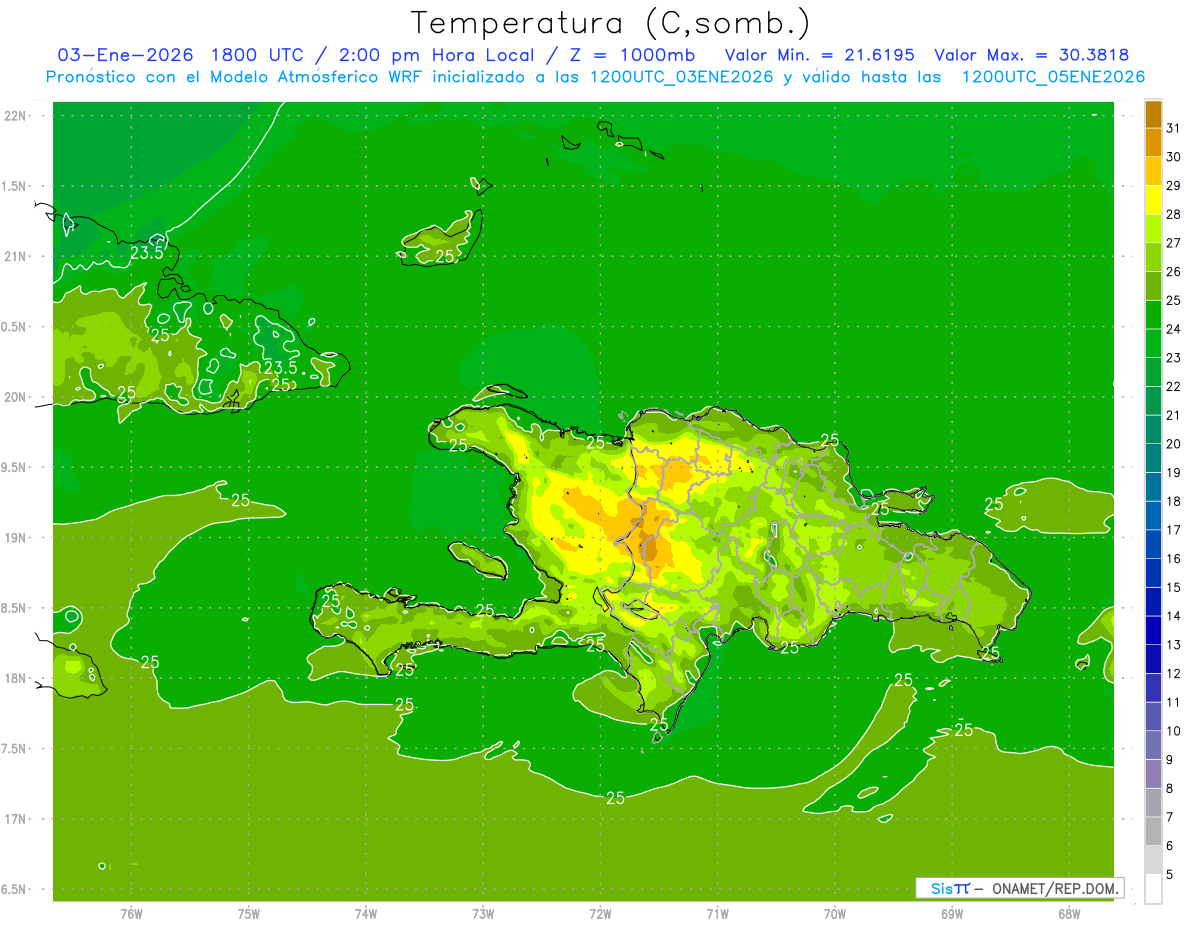Image resolution: width=1200 pixels, height=927 pixels.
Task: Click the legend value label "24"
Action: (1174, 329)
